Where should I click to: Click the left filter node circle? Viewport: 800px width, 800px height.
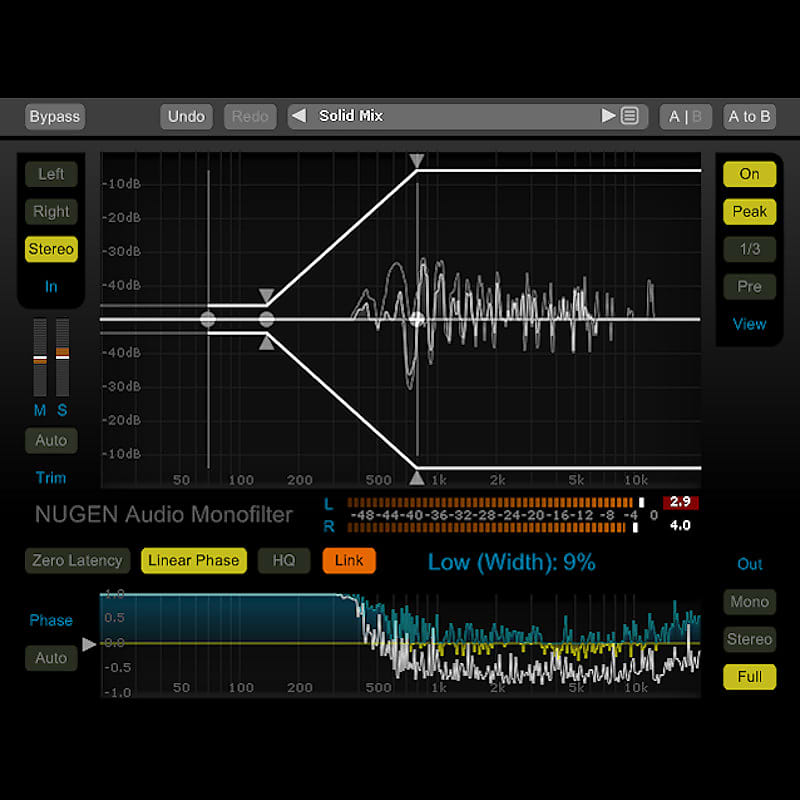tap(208, 319)
